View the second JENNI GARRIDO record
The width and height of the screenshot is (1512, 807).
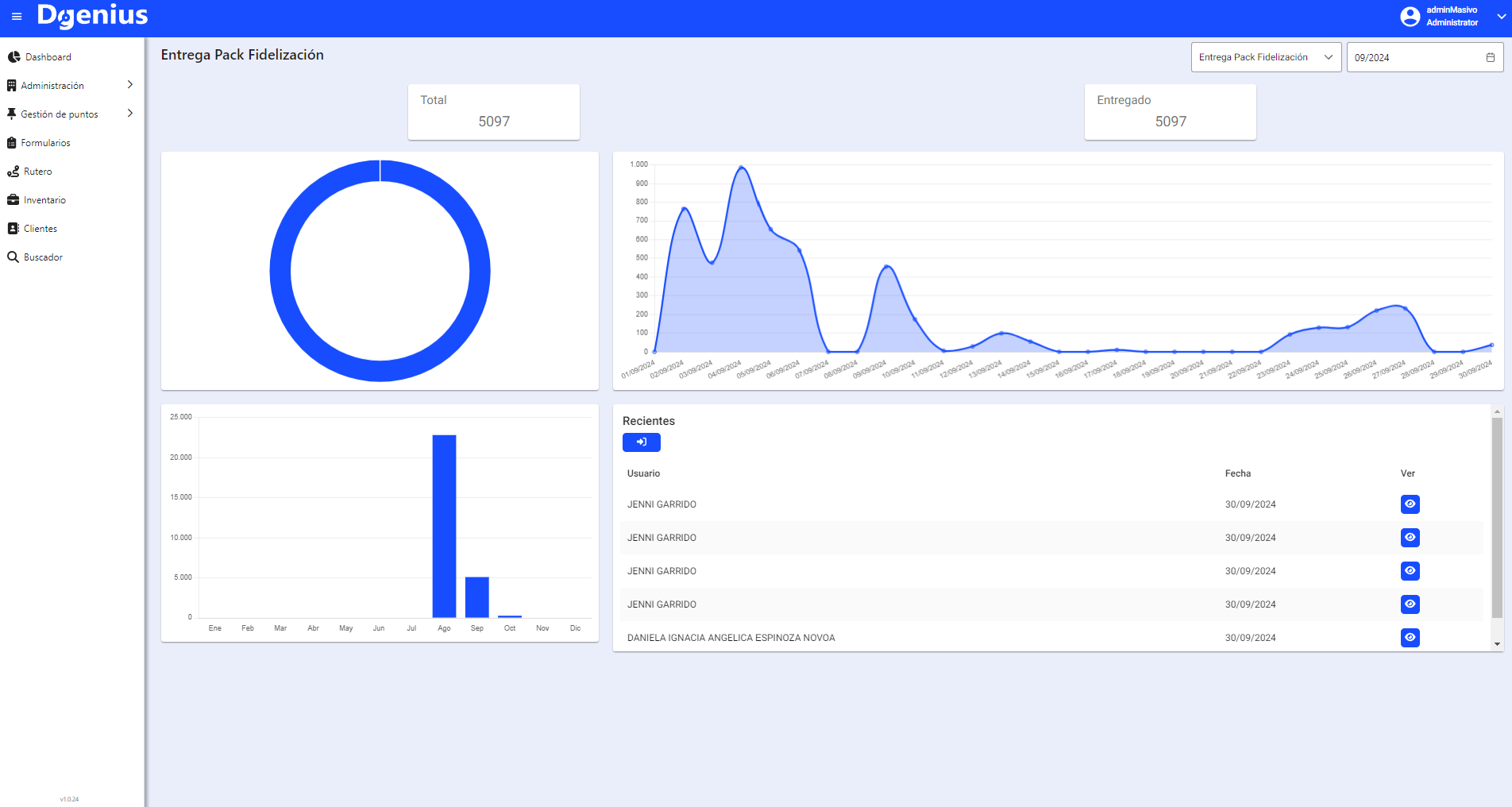[x=1410, y=538]
